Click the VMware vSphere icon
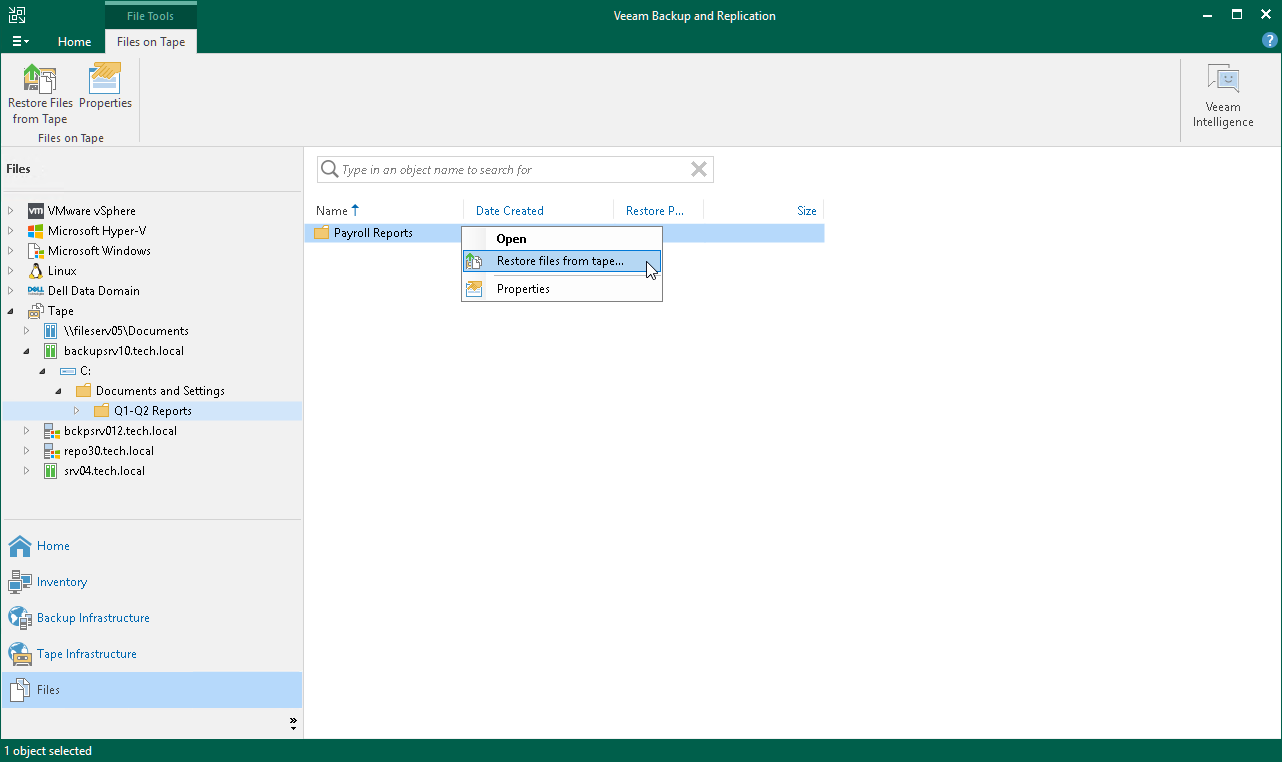Viewport: 1282px width, 762px height. pos(36,211)
